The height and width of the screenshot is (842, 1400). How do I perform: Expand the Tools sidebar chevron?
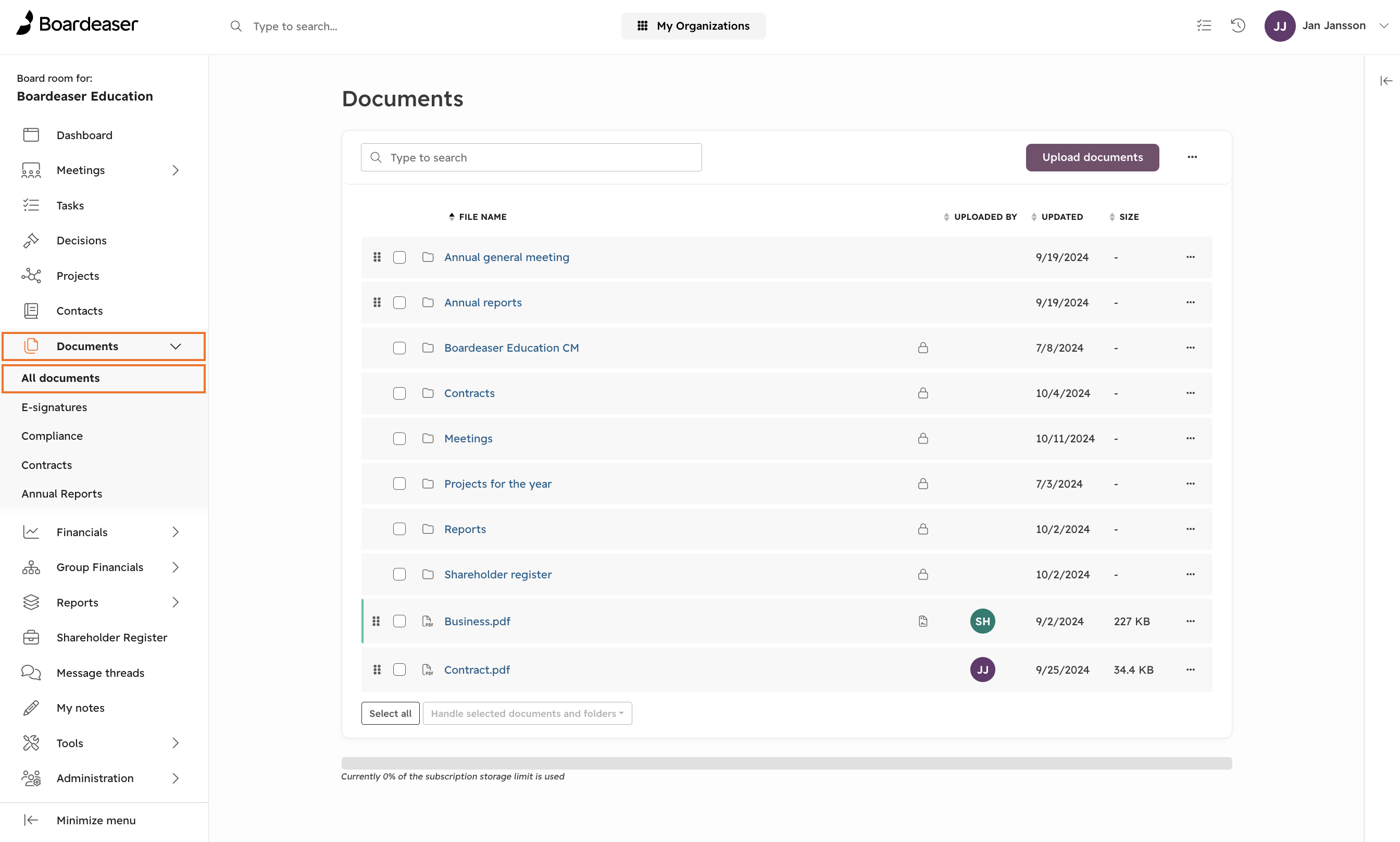pyautogui.click(x=176, y=742)
